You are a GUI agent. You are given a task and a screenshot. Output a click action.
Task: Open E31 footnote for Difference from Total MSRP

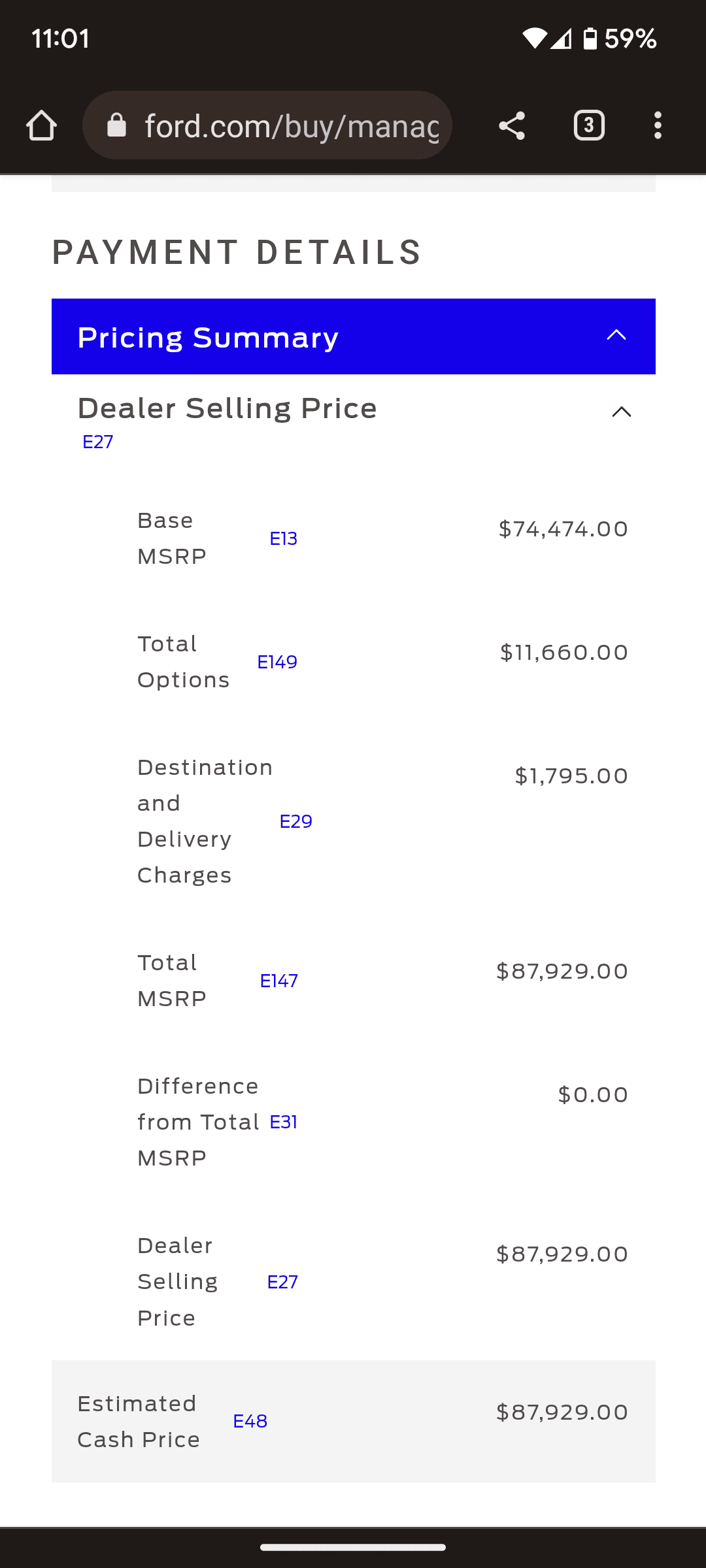tap(283, 1122)
